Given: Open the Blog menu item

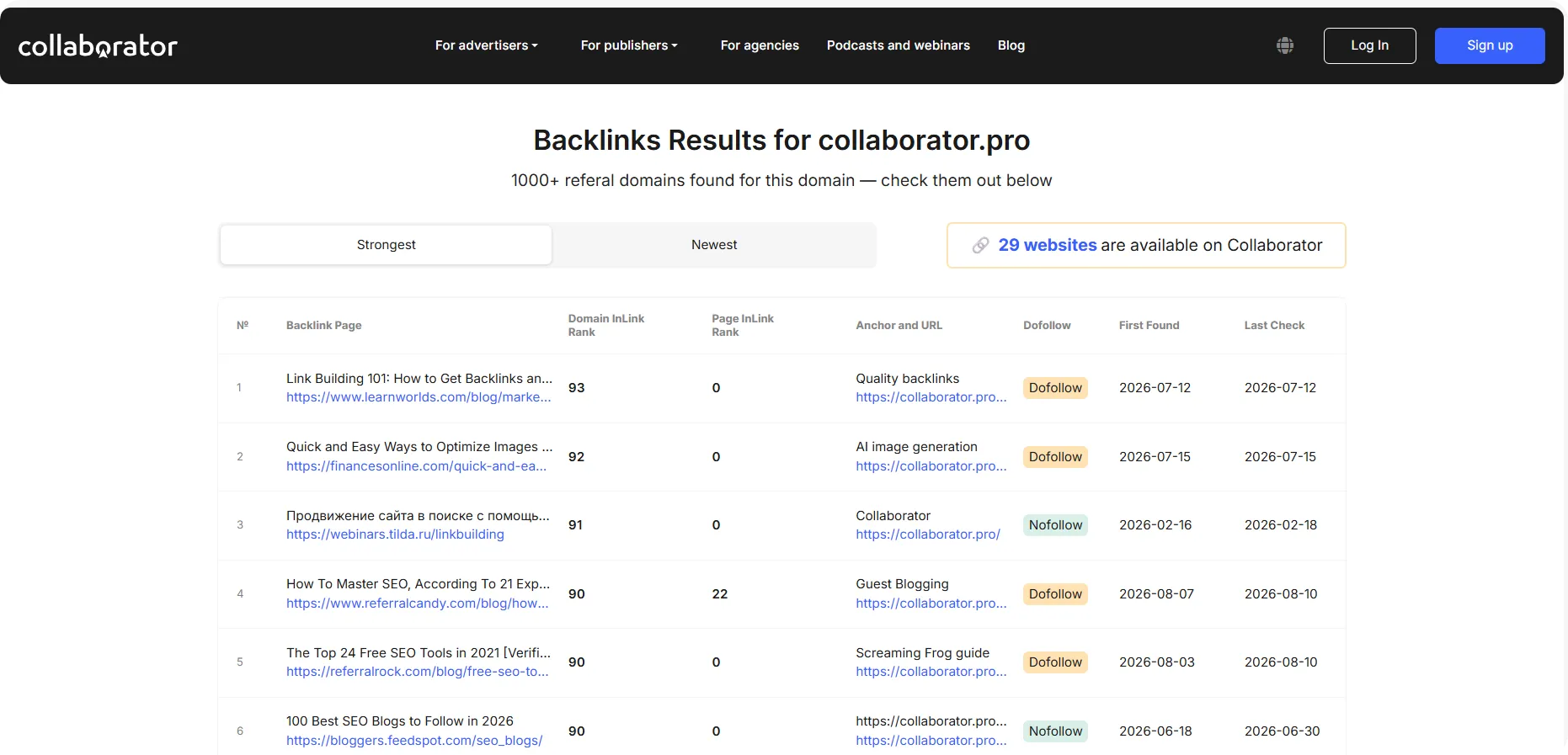Looking at the screenshot, I should [x=1011, y=45].
